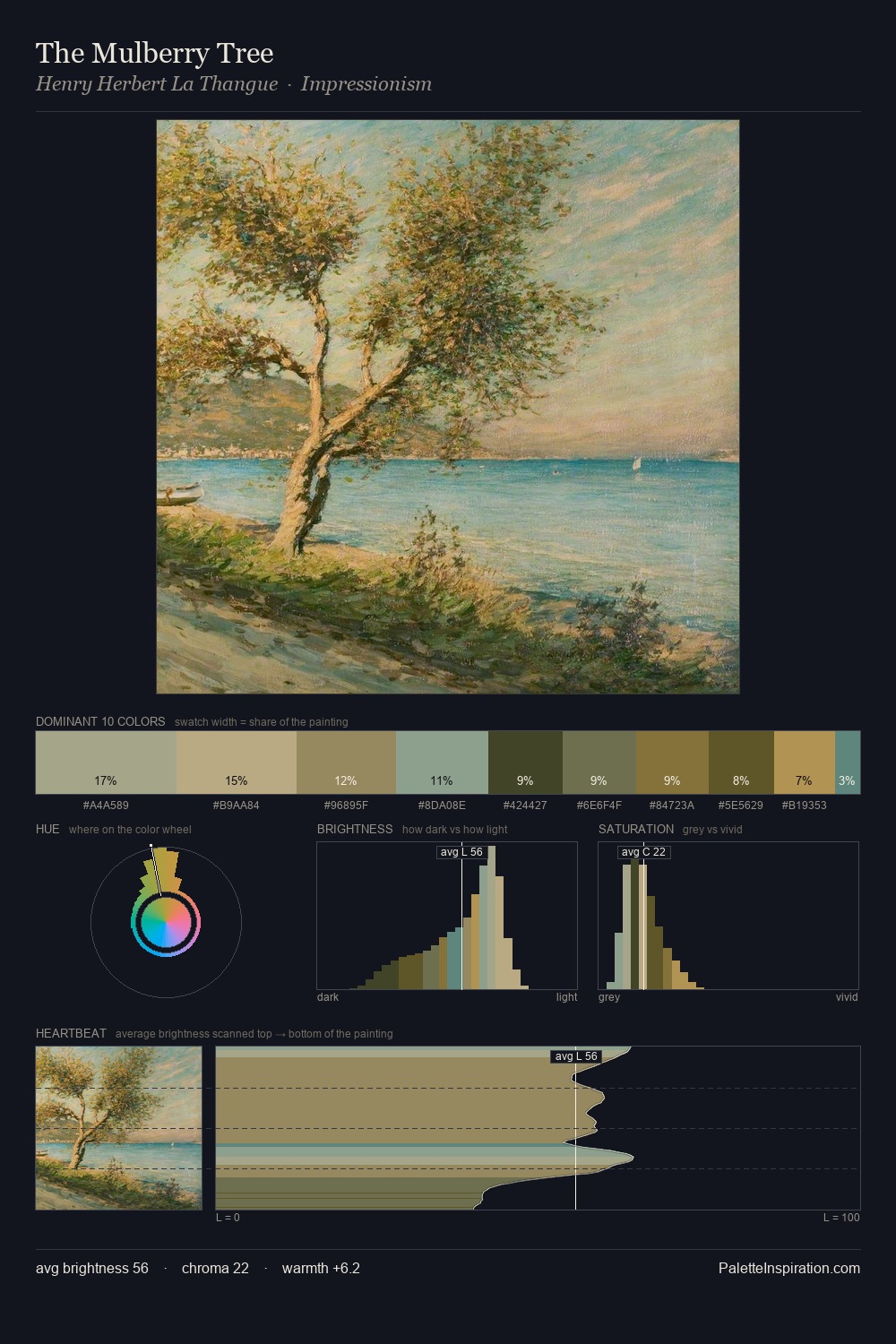Click the 'avg brightness 56' footer stat
This screenshot has height=1344, width=896.
pos(92,1268)
